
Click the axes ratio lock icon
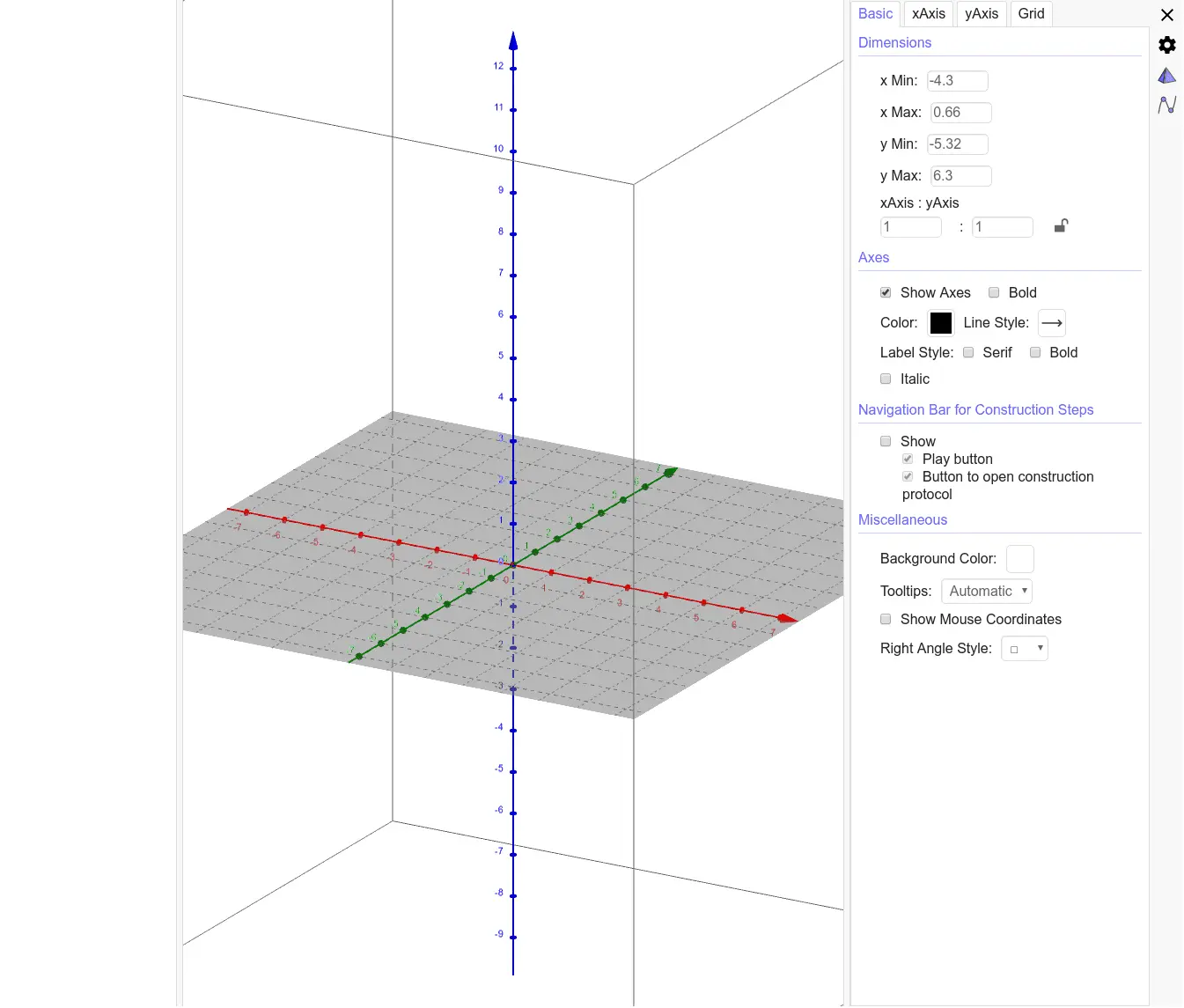click(1061, 226)
